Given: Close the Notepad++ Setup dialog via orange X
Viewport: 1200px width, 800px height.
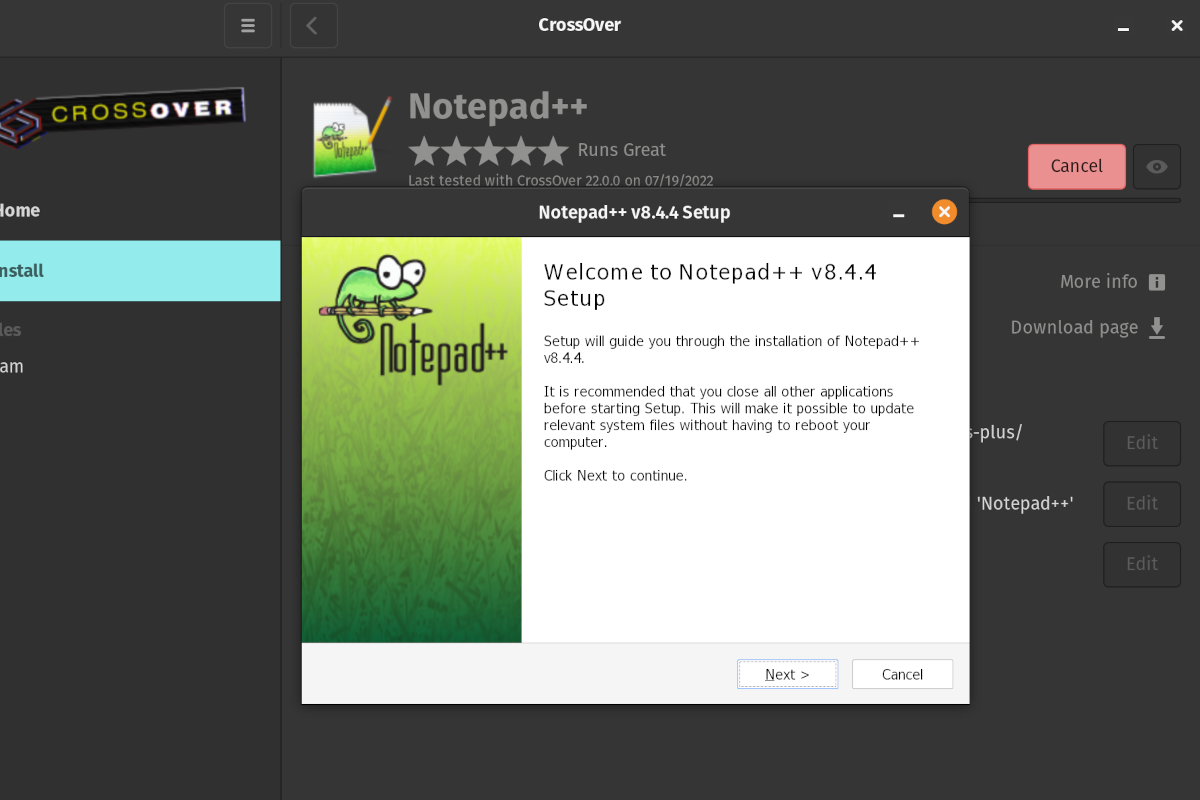Looking at the screenshot, I should point(944,212).
